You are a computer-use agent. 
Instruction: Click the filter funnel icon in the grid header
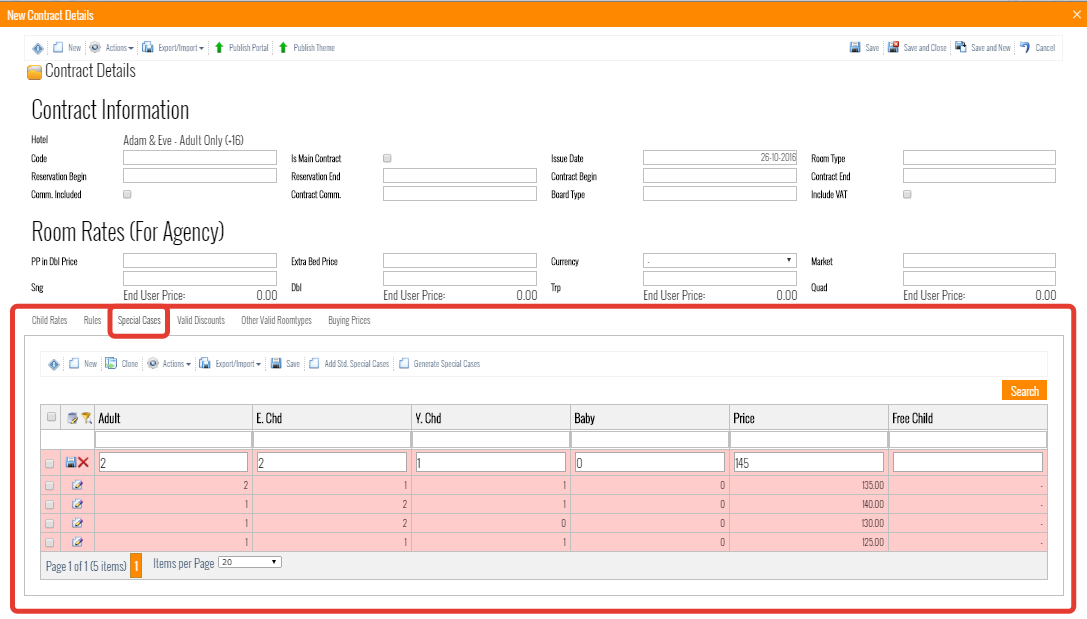coord(86,418)
